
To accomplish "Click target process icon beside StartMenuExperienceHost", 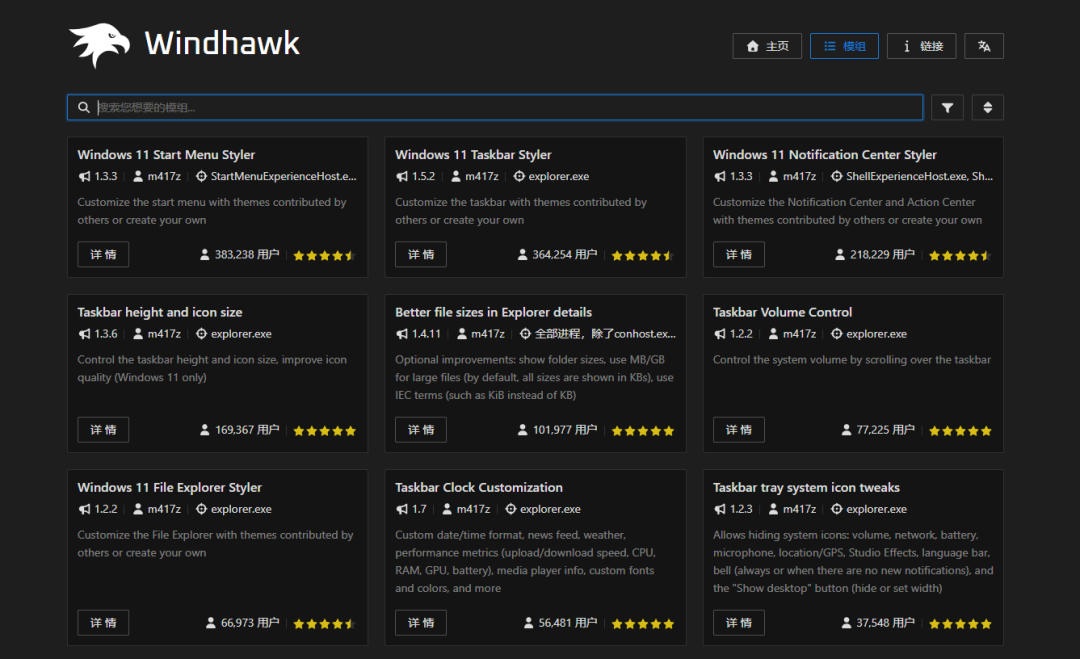I will 201,176.
